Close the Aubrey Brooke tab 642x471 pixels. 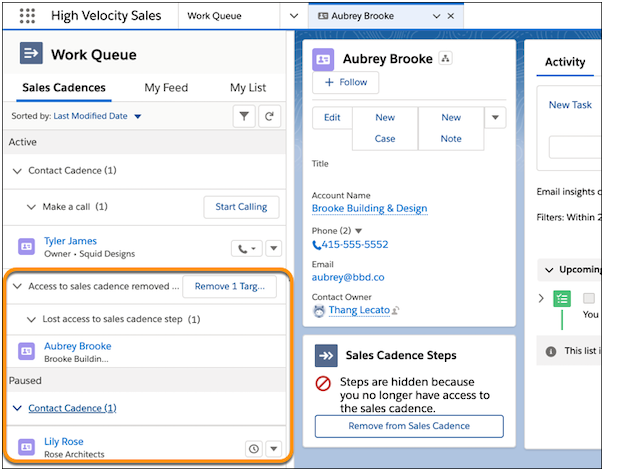(x=450, y=17)
